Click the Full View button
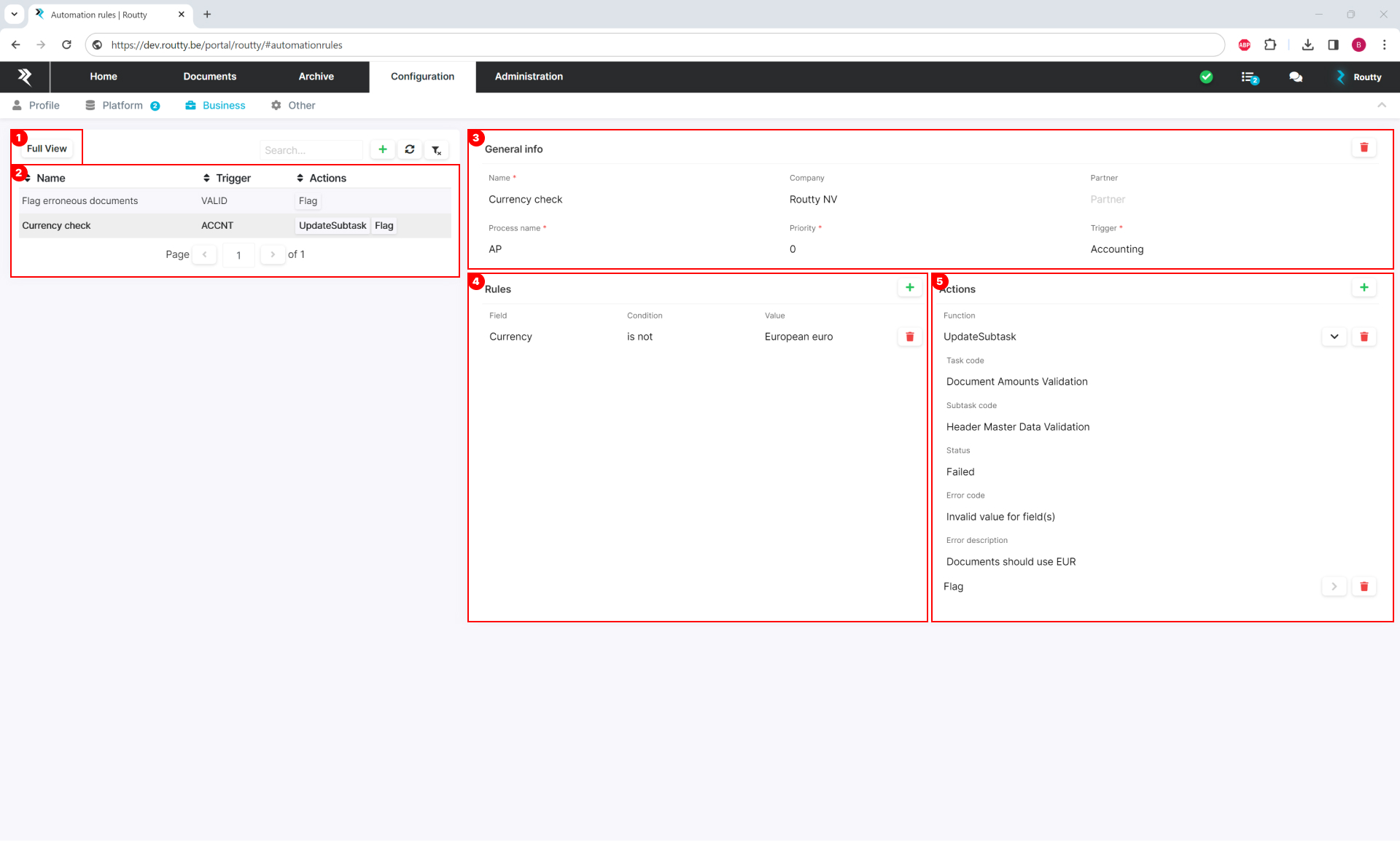Screen dimensions: 1400x841 [47, 149]
